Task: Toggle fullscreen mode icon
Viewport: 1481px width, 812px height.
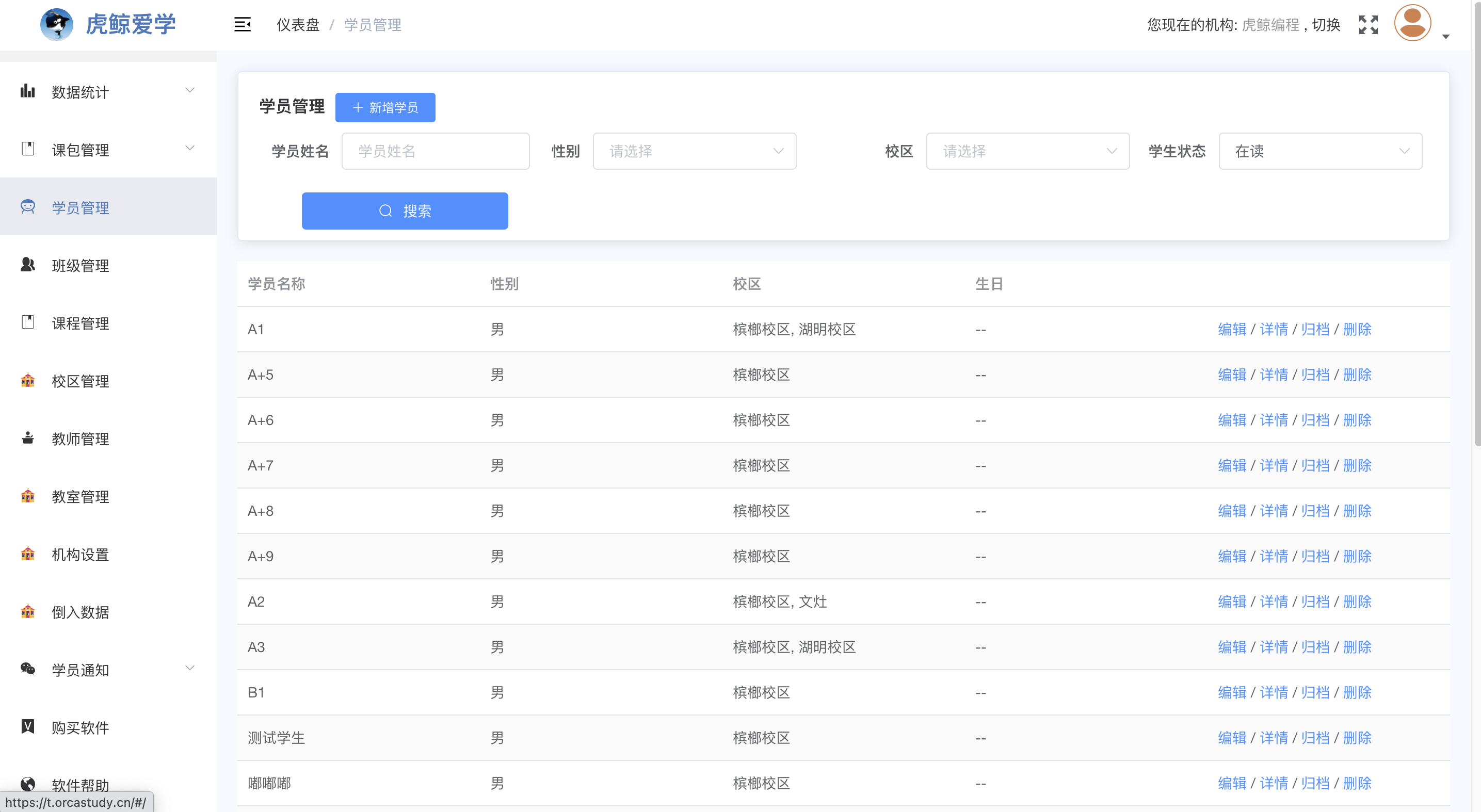Action: tap(1369, 25)
